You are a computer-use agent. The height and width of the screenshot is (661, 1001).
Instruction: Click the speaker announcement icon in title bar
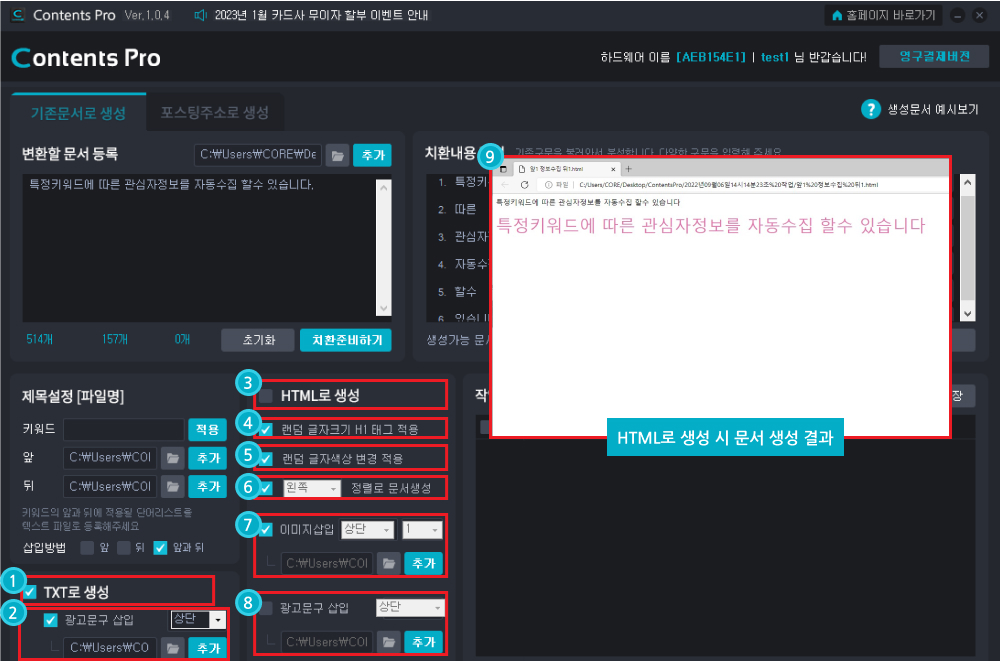point(200,15)
